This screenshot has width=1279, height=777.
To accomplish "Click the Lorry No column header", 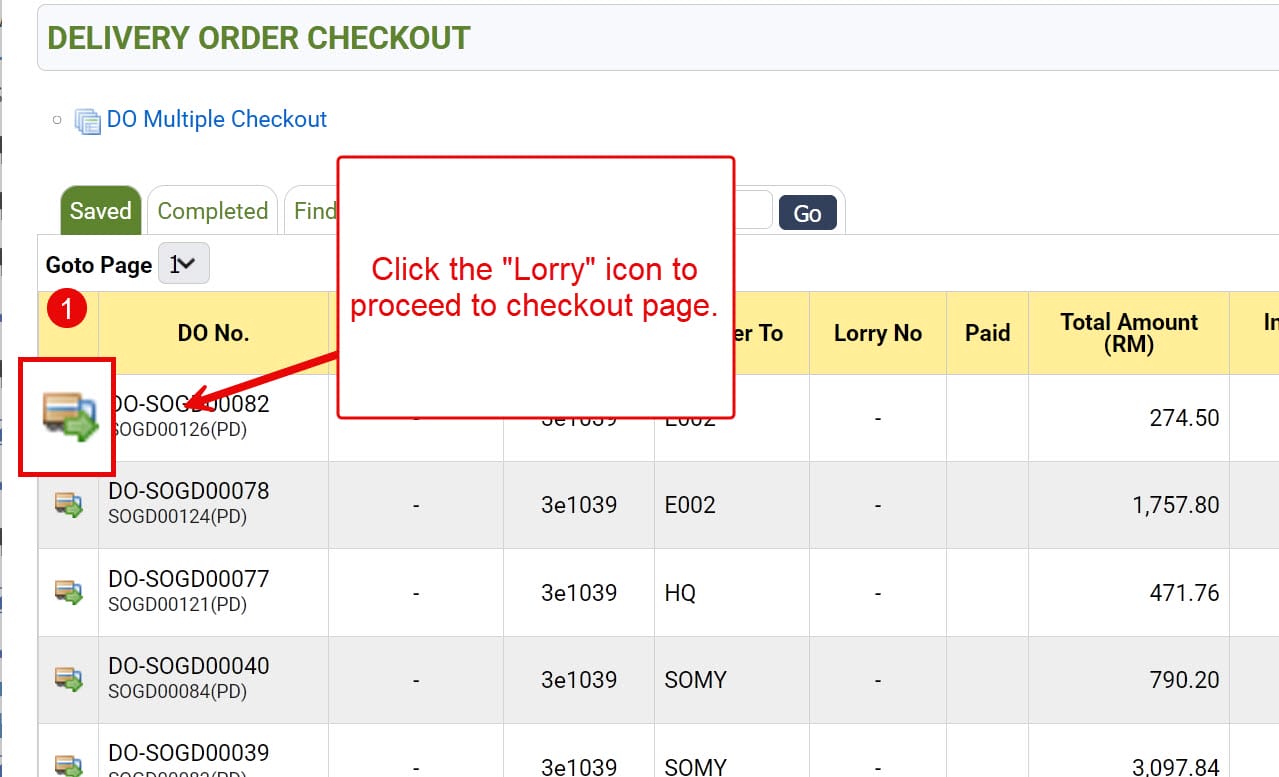I will pyautogui.click(x=877, y=333).
